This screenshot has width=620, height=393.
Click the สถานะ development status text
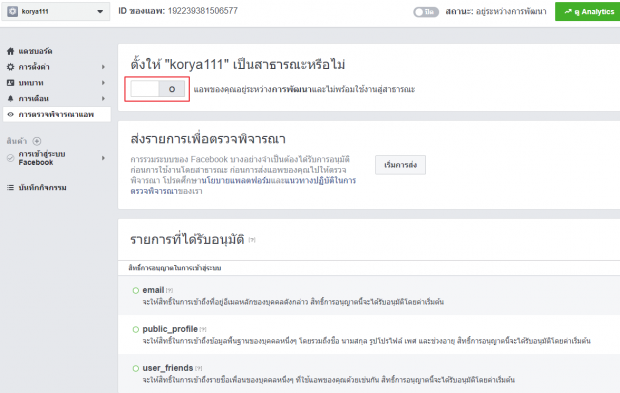coord(496,11)
